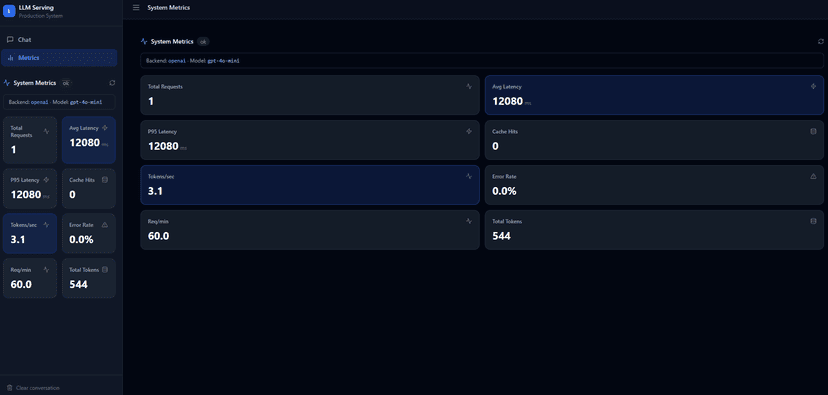
Task: Click the P95 Latency card icon in sidebar
Action: click(46, 180)
